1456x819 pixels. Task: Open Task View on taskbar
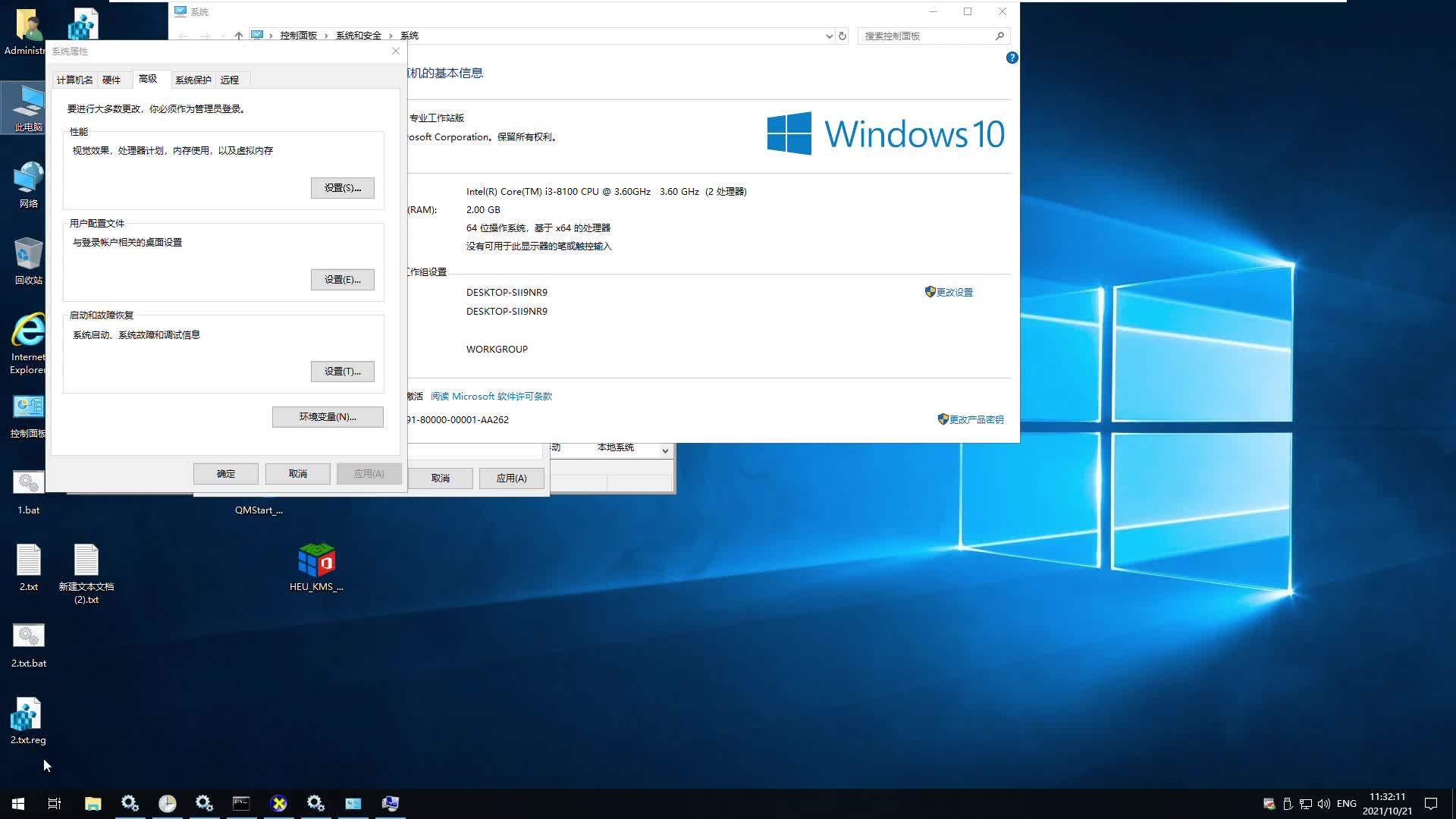point(55,803)
